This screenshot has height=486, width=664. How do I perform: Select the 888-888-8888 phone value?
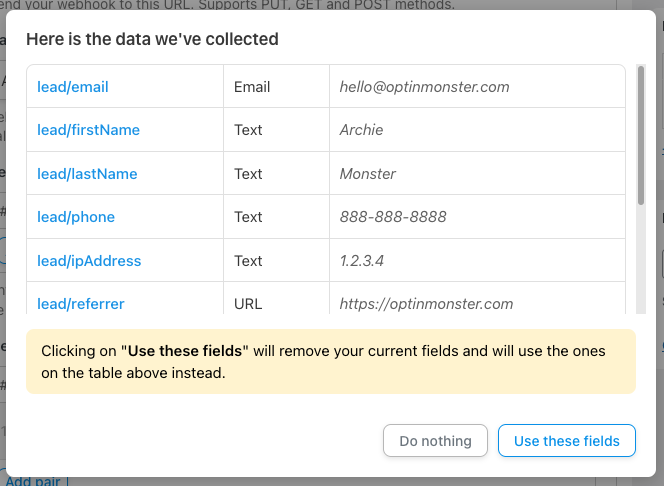coord(393,217)
